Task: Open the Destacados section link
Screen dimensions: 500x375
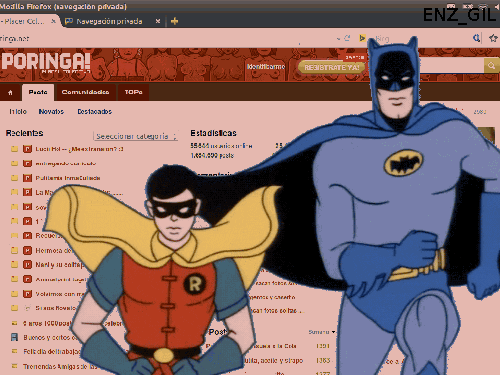Action: [x=95, y=112]
